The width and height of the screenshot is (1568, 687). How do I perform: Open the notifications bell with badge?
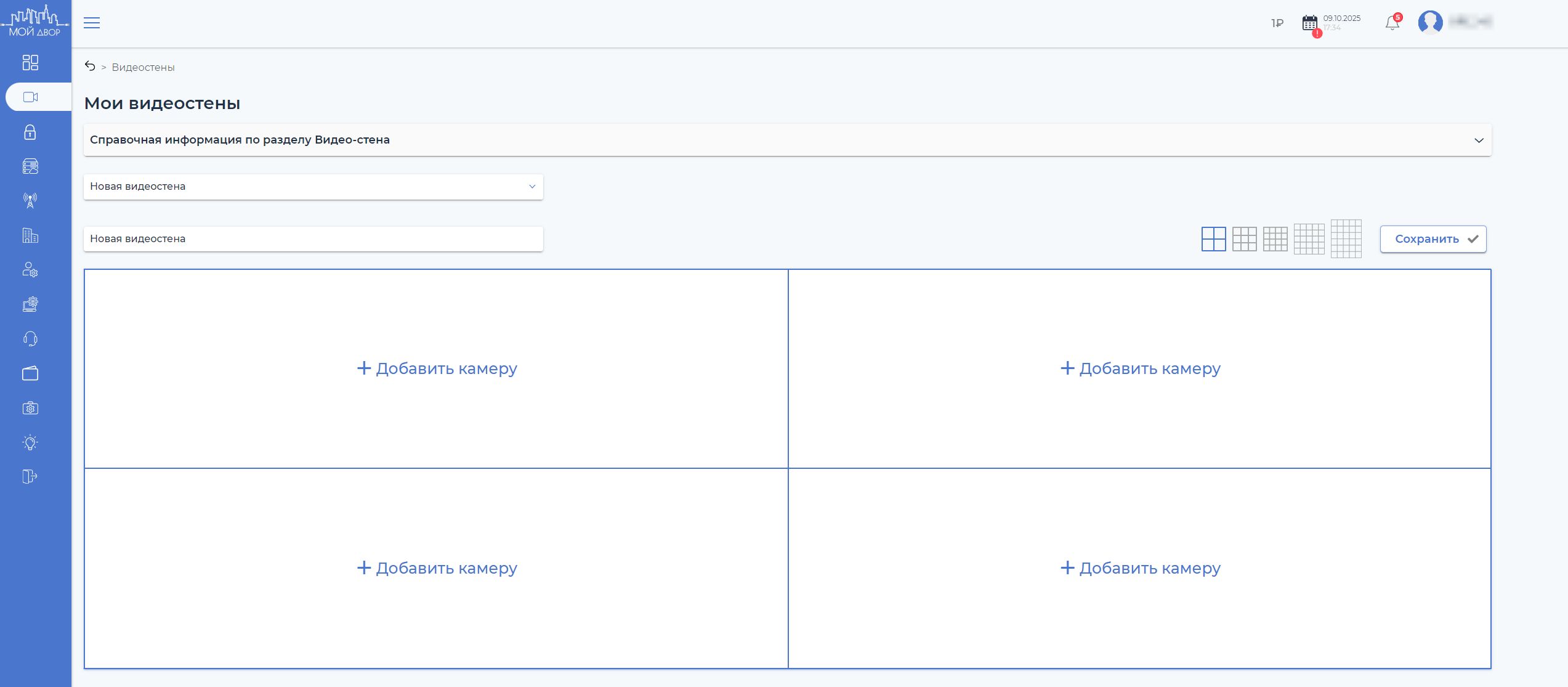click(1392, 23)
